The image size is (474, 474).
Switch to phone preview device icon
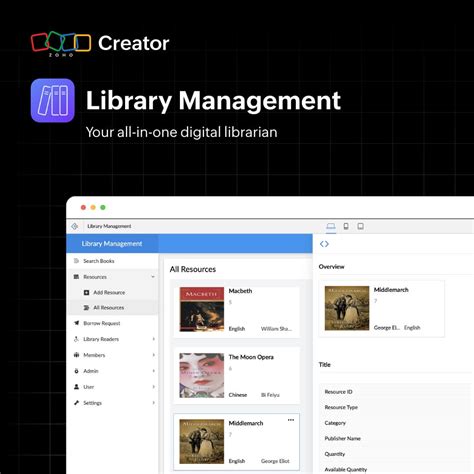click(x=346, y=226)
